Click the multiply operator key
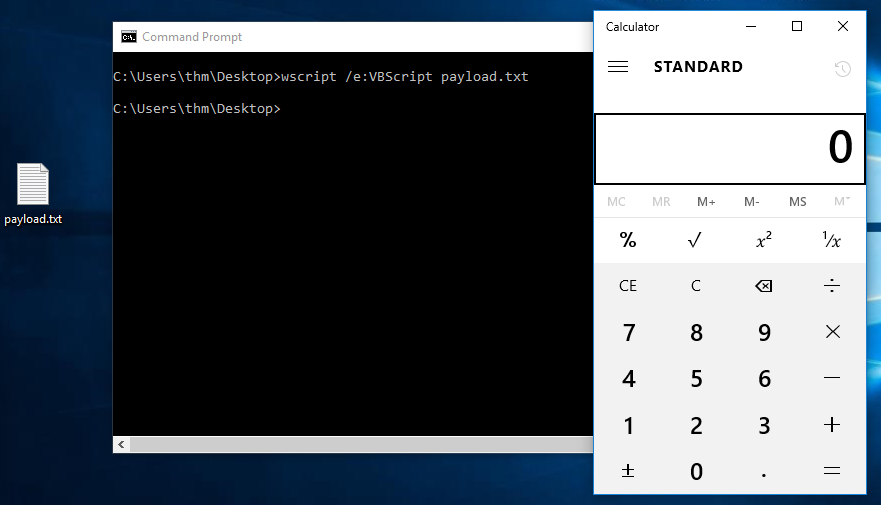The height and width of the screenshot is (505, 881). pyautogui.click(x=832, y=332)
